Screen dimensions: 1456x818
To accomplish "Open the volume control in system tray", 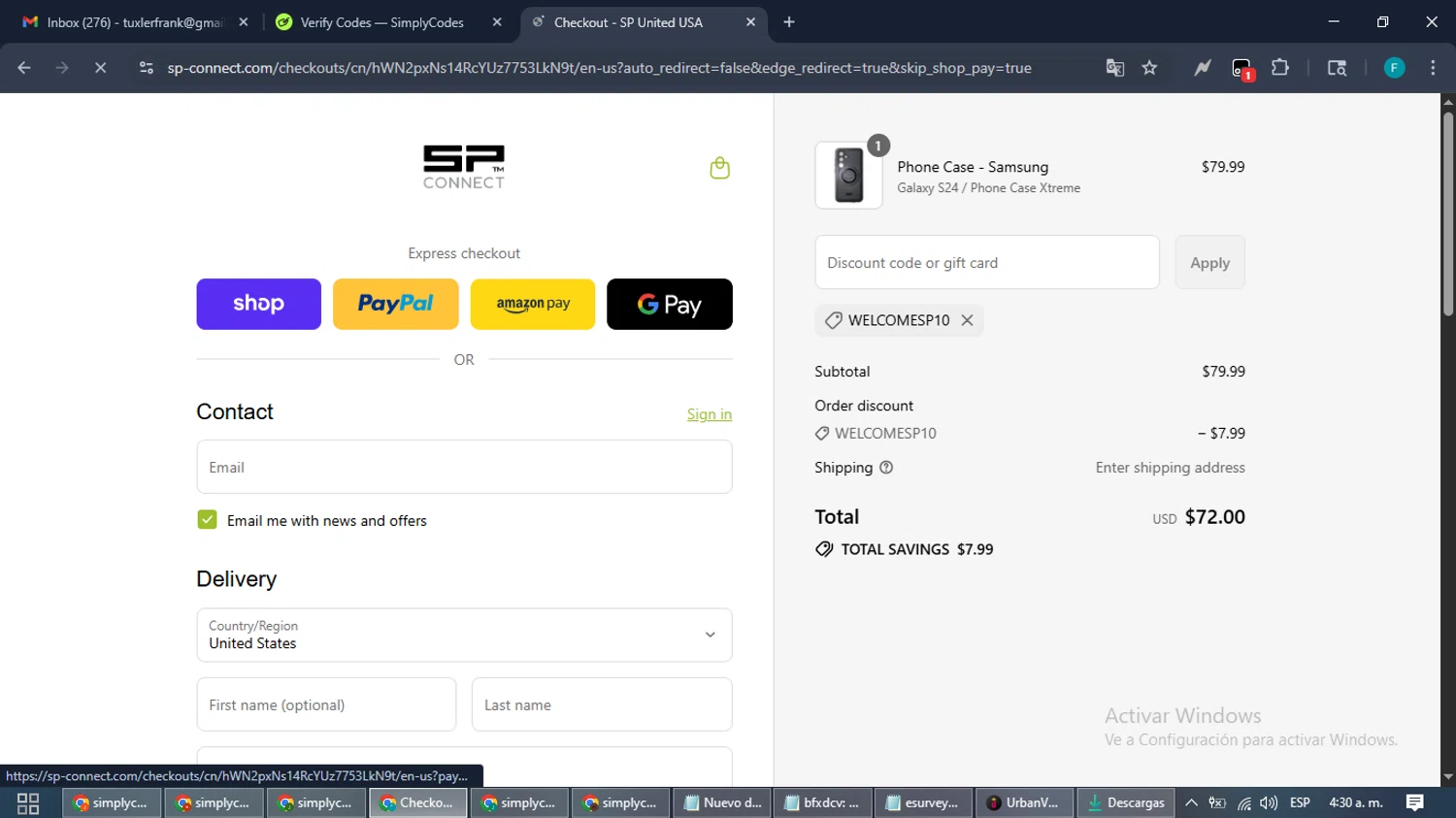I will tap(1269, 802).
